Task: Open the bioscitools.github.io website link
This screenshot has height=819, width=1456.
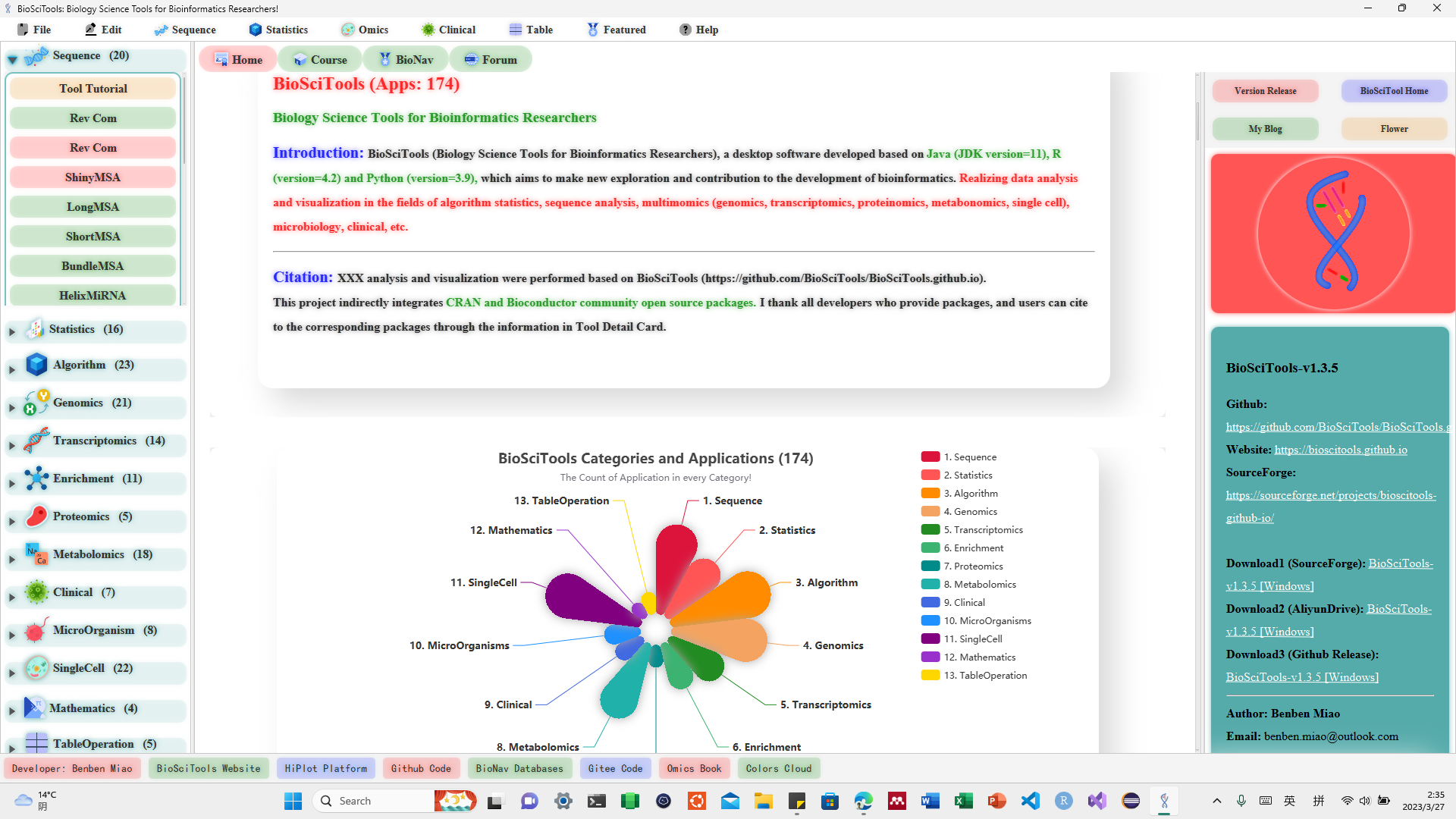Action: [1340, 450]
